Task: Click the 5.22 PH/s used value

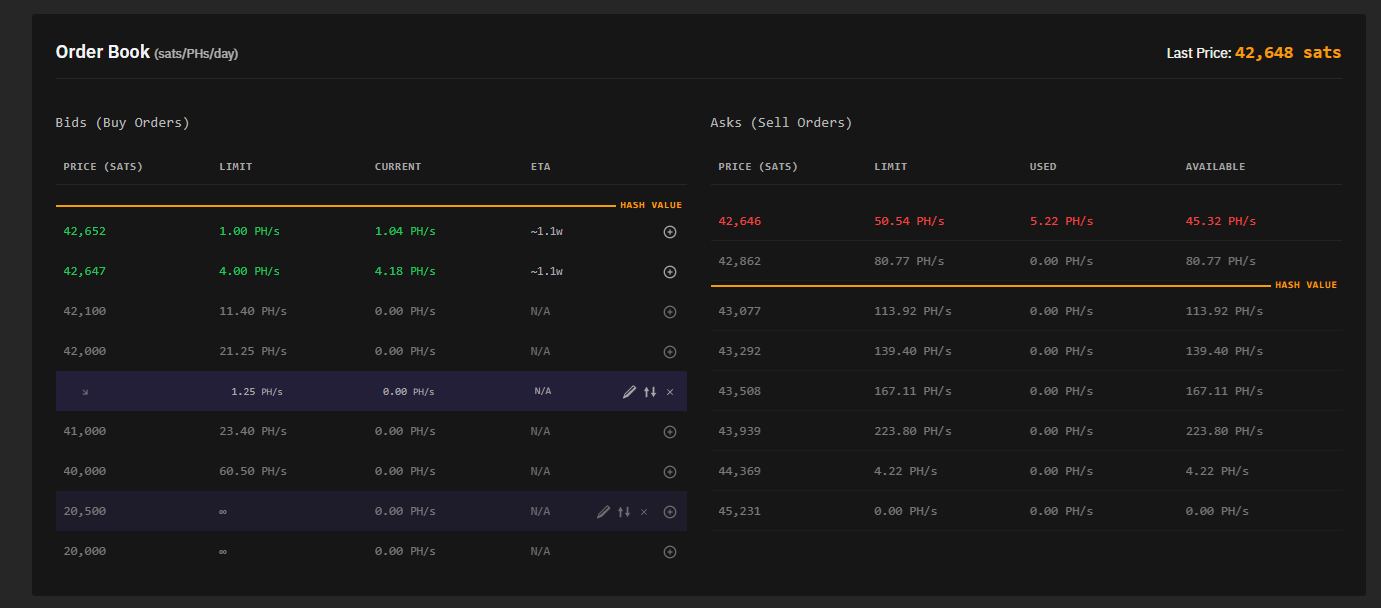Action: click(x=1062, y=221)
